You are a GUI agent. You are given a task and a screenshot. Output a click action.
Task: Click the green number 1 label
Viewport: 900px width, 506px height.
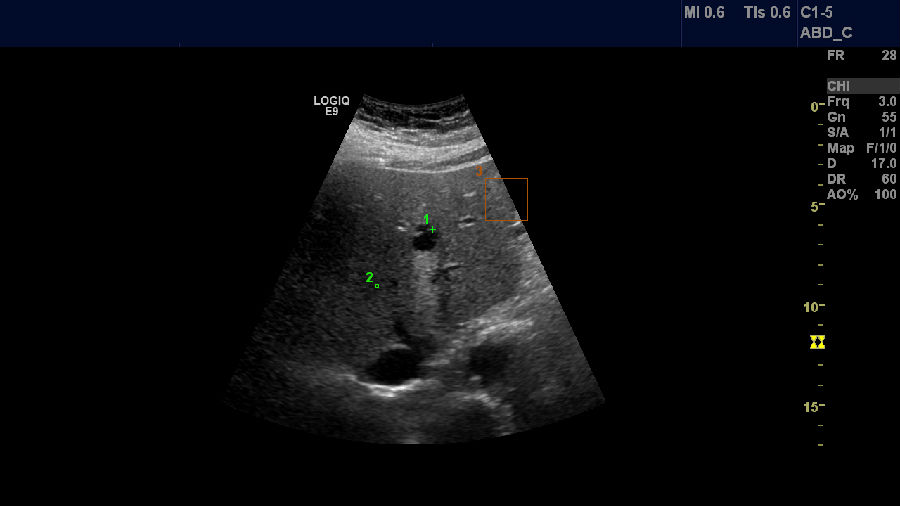(425, 219)
